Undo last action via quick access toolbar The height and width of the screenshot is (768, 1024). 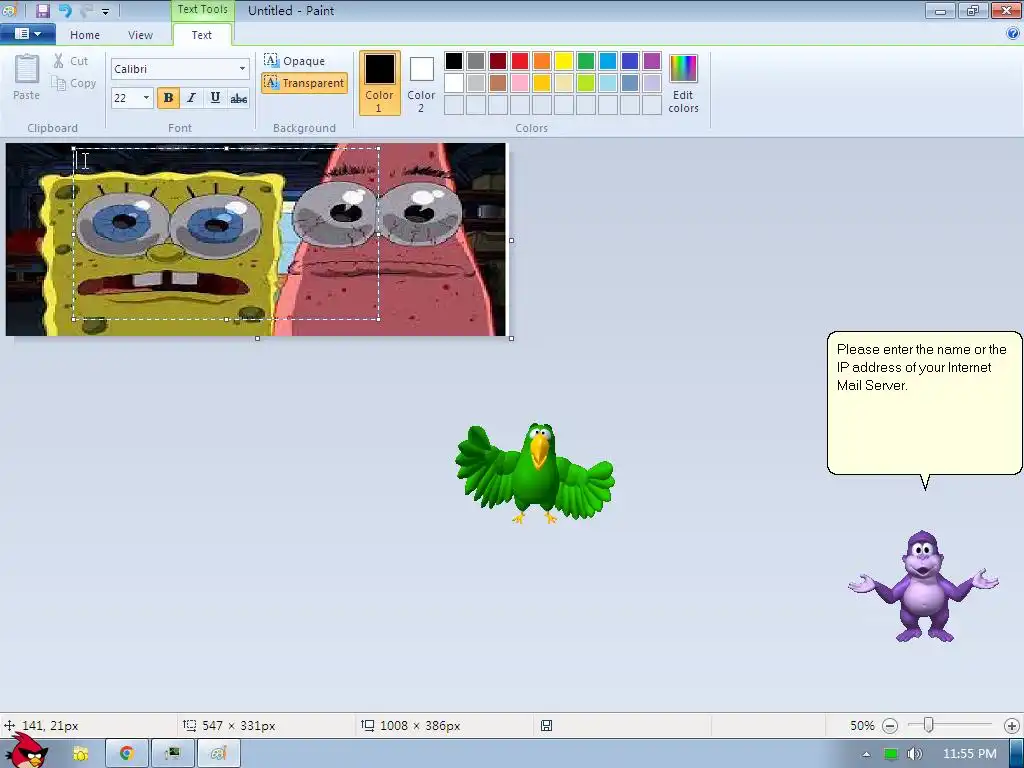click(65, 10)
